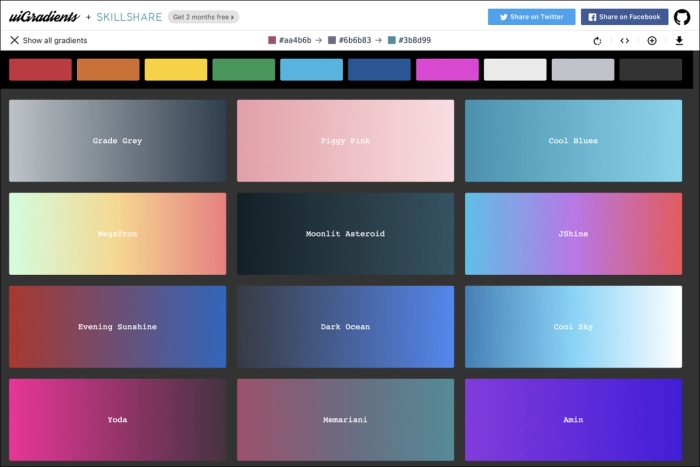The width and height of the screenshot is (700, 467).
Task: Select the MegaTron gradient
Action: click(x=117, y=234)
